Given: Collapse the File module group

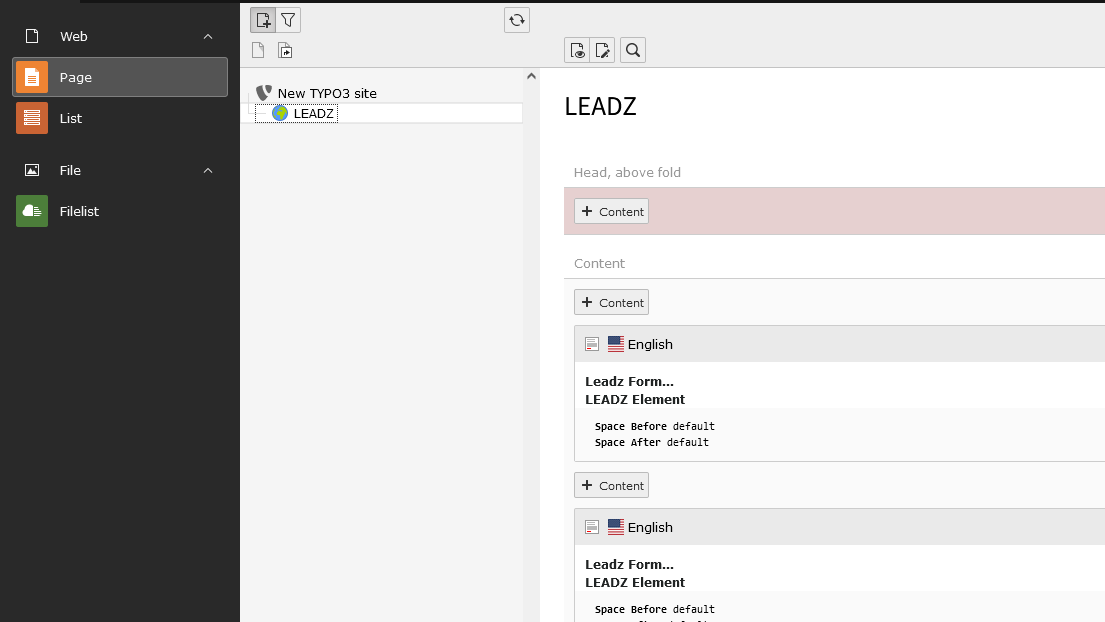Looking at the screenshot, I should (x=208, y=171).
